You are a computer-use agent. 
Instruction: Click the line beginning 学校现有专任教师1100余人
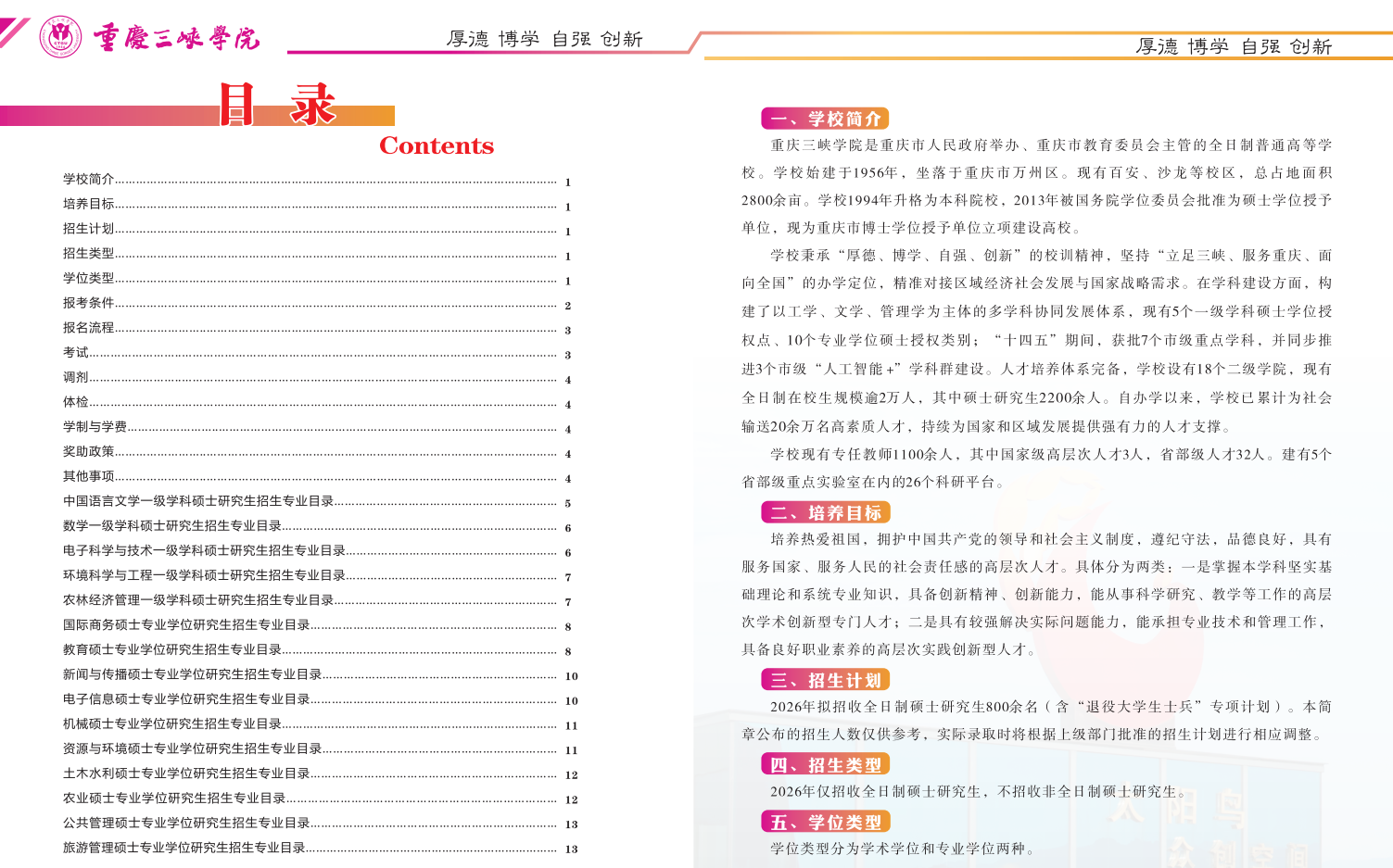point(1051,455)
